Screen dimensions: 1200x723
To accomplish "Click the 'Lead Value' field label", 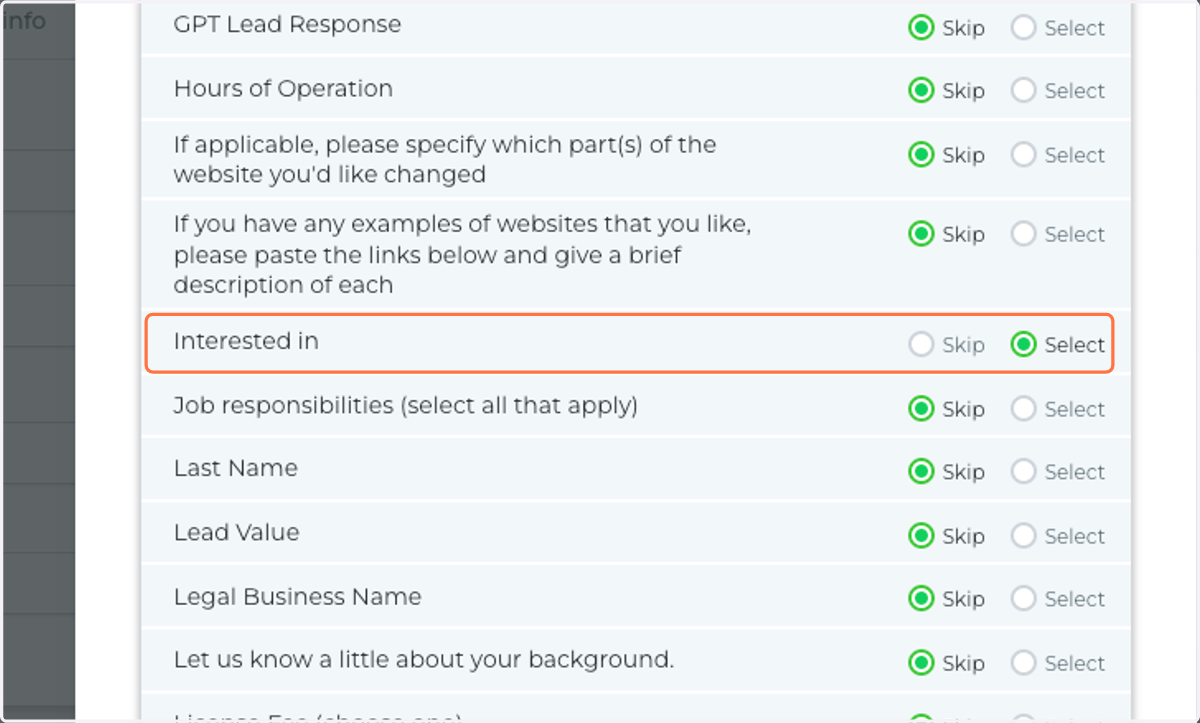I will point(236,533).
